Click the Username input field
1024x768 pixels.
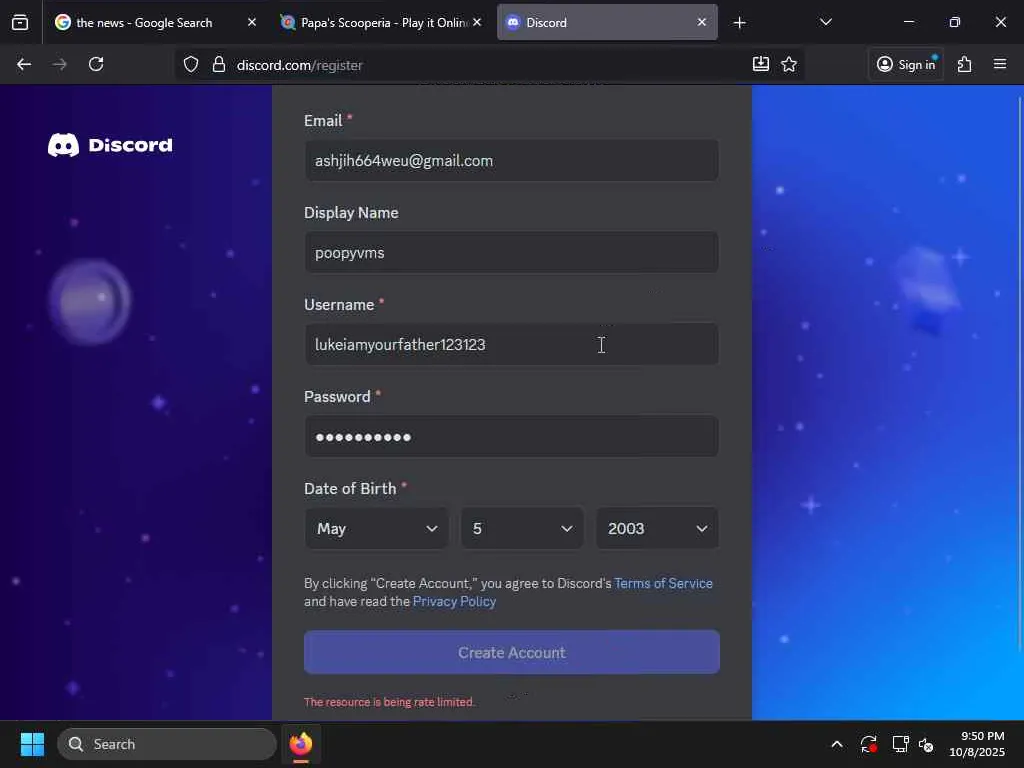[x=511, y=344]
